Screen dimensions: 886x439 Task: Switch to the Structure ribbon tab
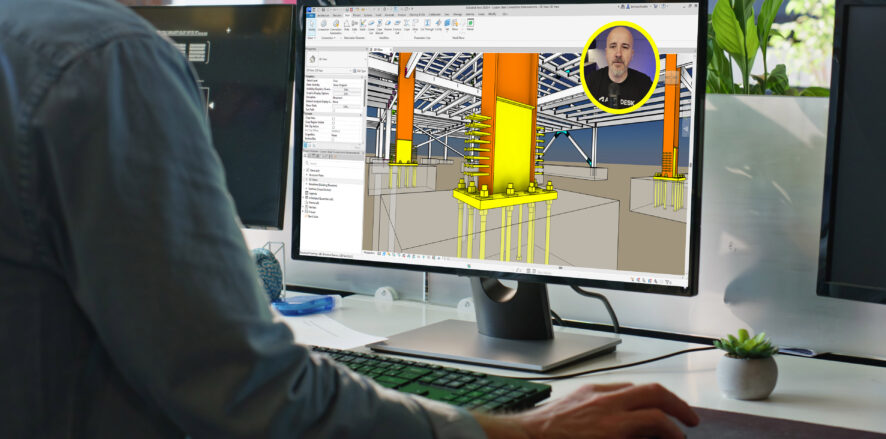coord(337,15)
